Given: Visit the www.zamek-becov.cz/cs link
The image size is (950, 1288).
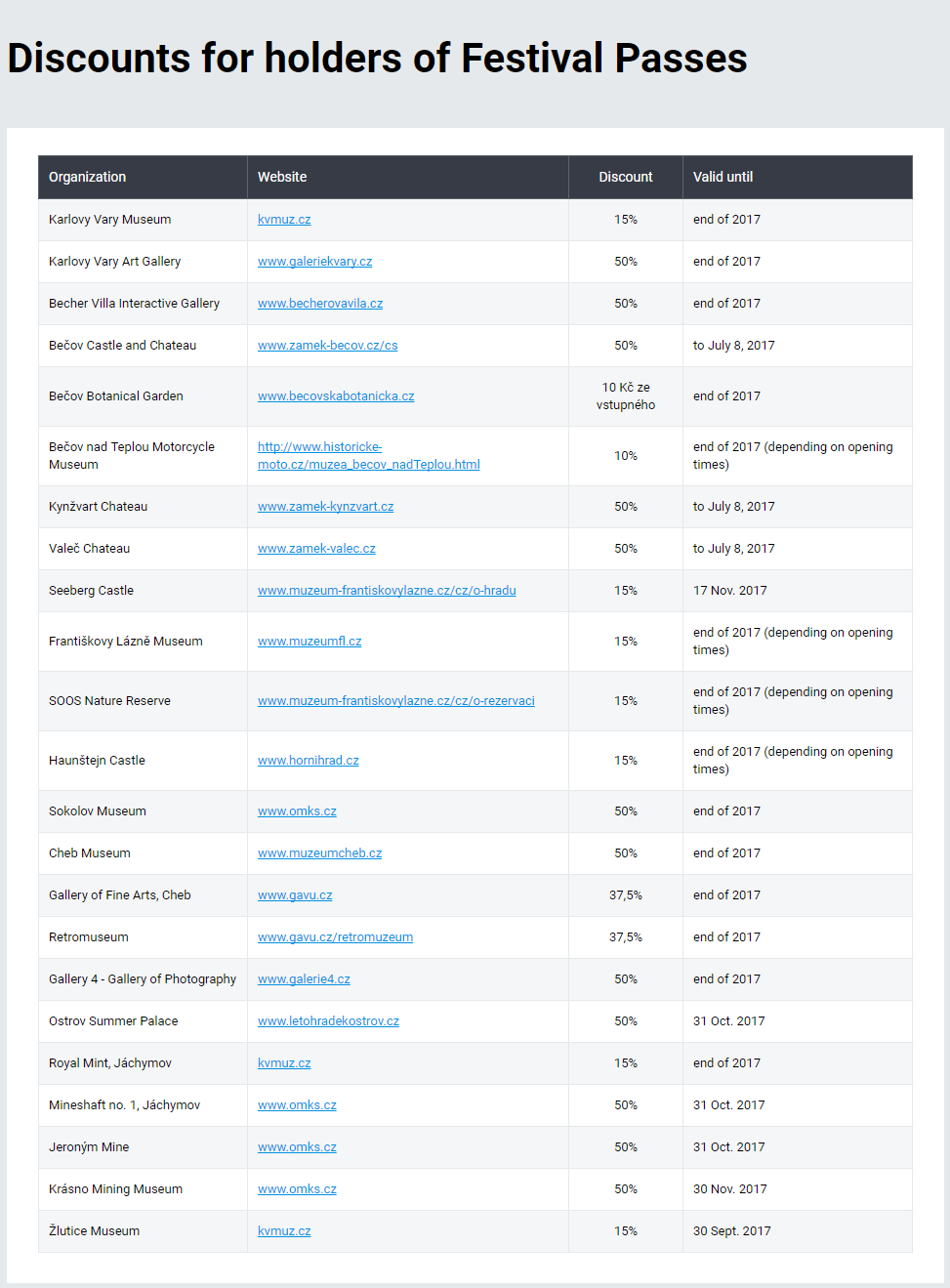Looking at the screenshot, I should pyautogui.click(x=327, y=346).
